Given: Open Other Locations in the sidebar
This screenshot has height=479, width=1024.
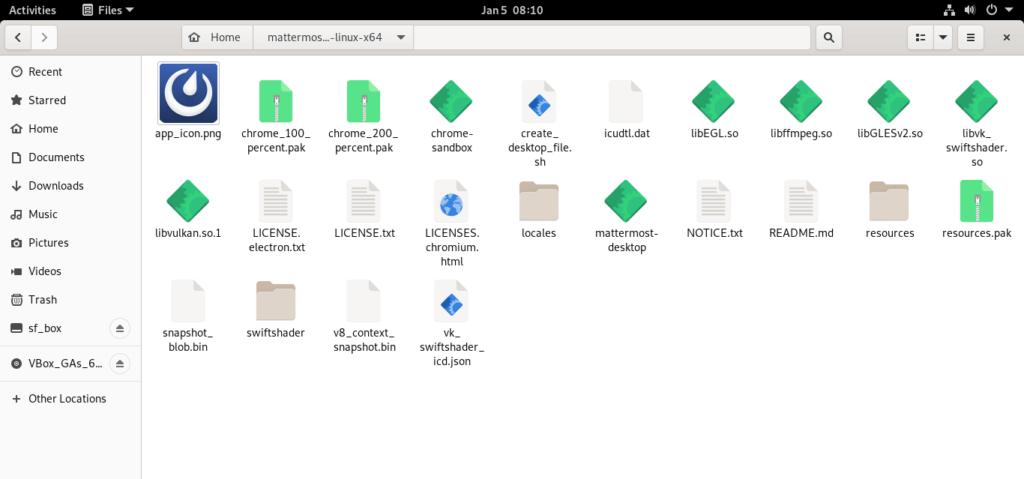Looking at the screenshot, I should [71, 399].
